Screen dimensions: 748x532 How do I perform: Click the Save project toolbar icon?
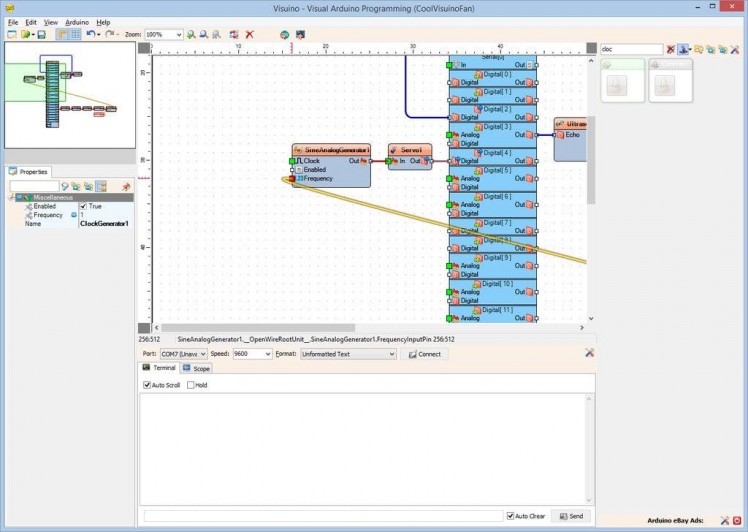pos(41,34)
